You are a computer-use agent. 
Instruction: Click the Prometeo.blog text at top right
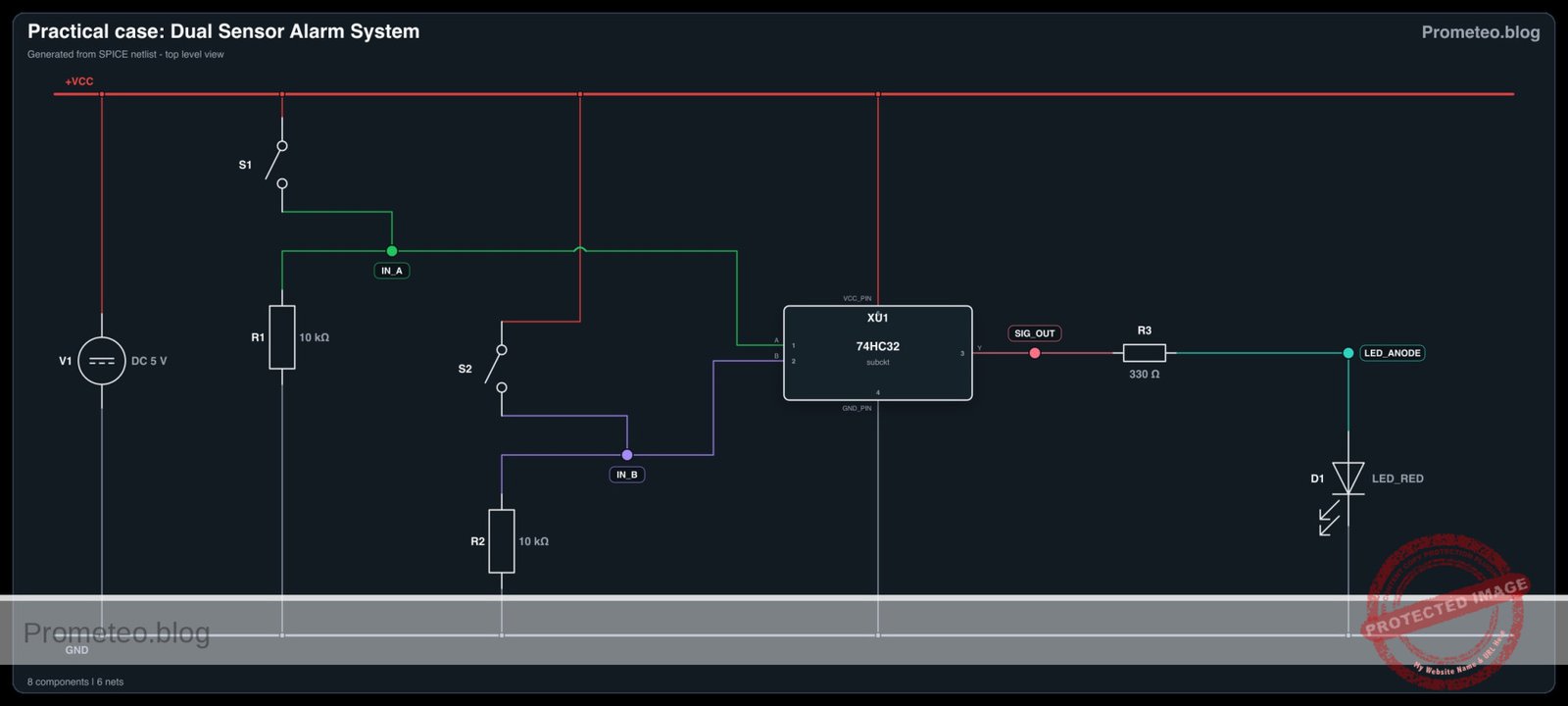click(1481, 32)
